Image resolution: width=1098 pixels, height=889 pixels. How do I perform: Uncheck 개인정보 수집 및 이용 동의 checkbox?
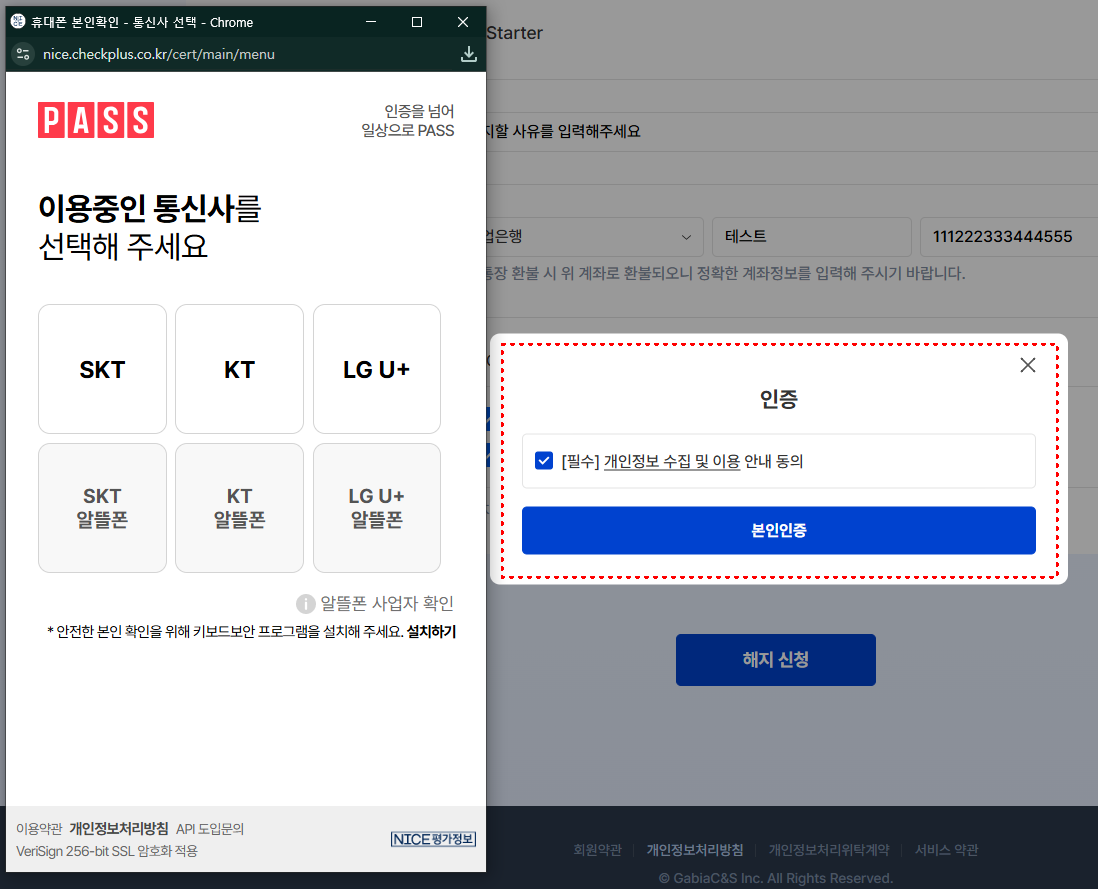pos(544,461)
